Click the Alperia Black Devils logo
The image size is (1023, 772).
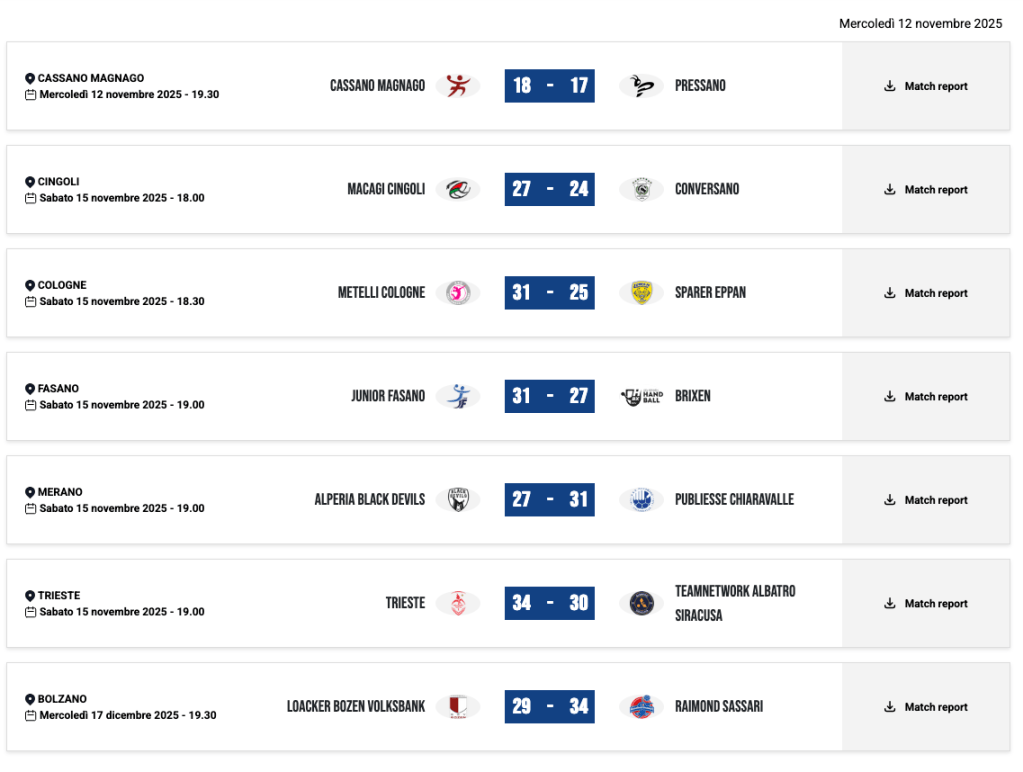click(457, 500)
